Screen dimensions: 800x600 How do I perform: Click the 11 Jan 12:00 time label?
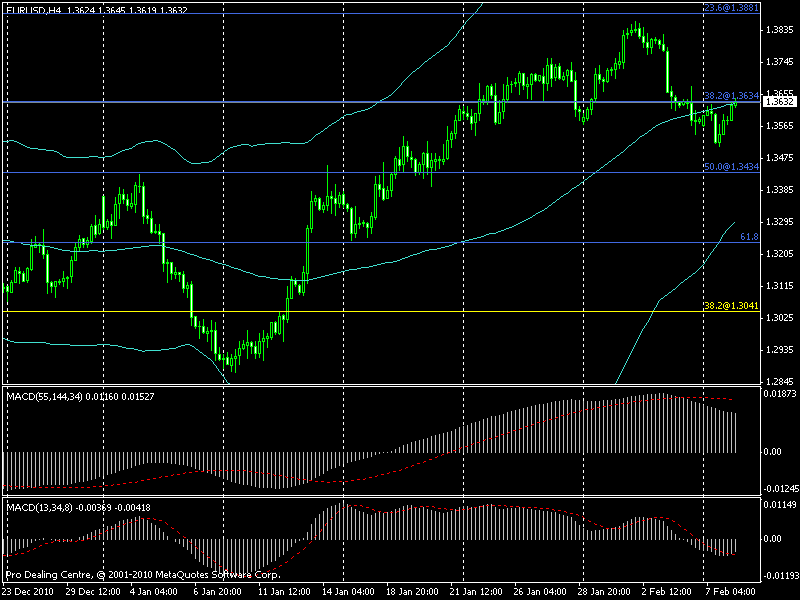[x=284, y=592]
